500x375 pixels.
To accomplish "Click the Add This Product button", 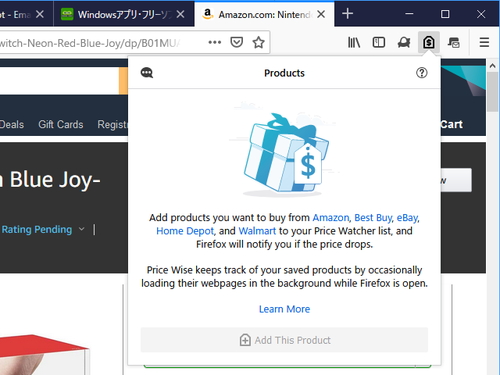I will pos(284,340).
